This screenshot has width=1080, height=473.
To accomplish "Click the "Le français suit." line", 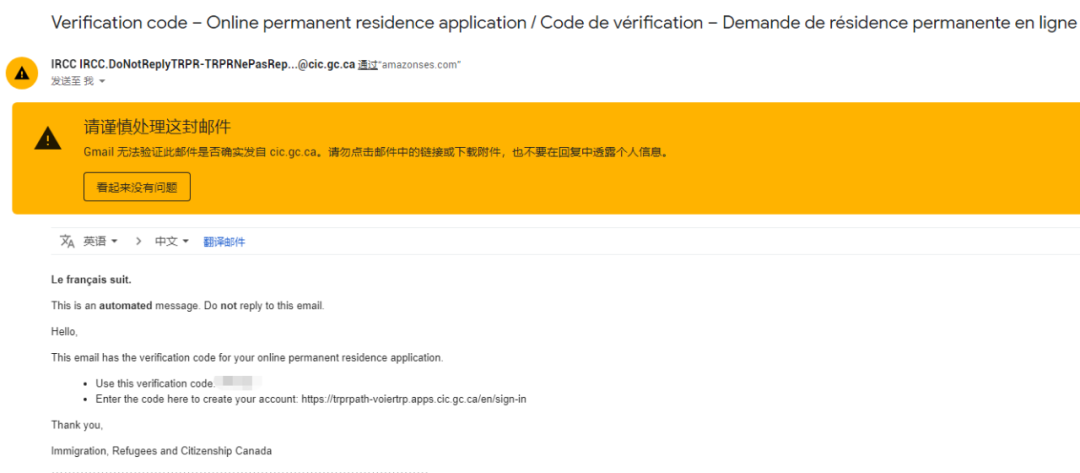I will (x=91, y=280).
